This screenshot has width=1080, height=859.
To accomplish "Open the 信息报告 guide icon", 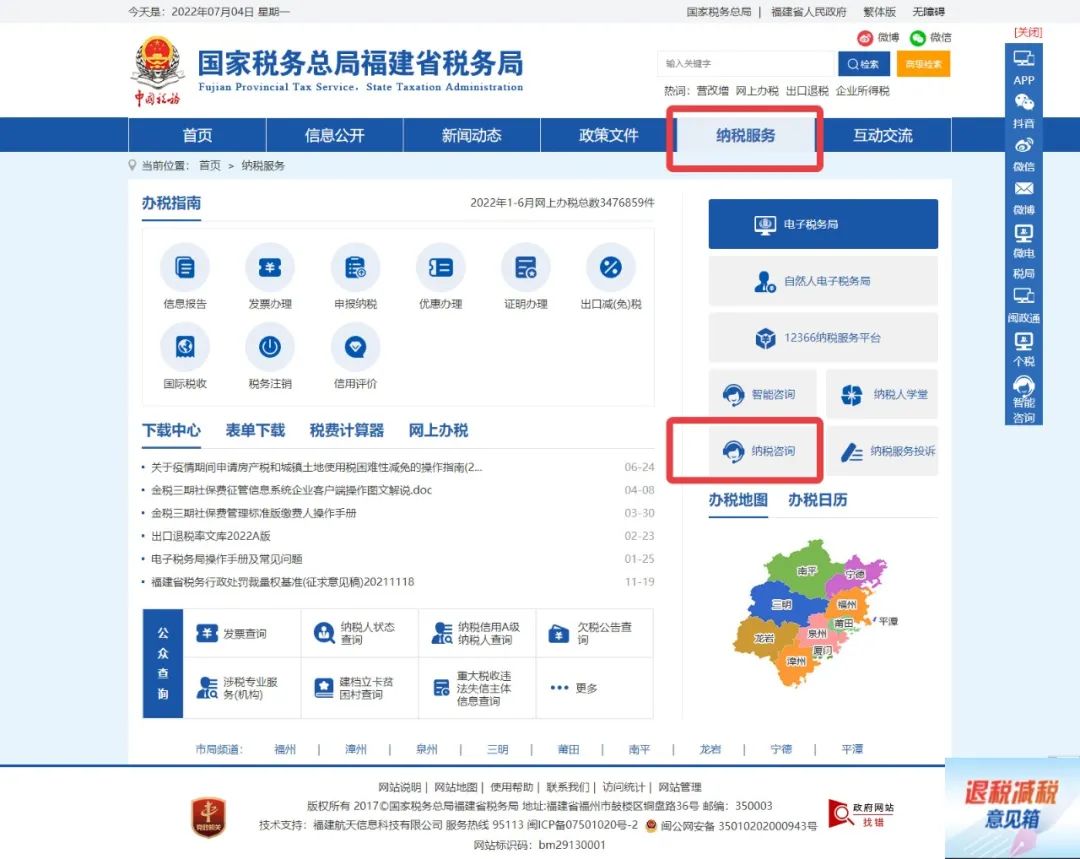I will [x=185, y=267].
